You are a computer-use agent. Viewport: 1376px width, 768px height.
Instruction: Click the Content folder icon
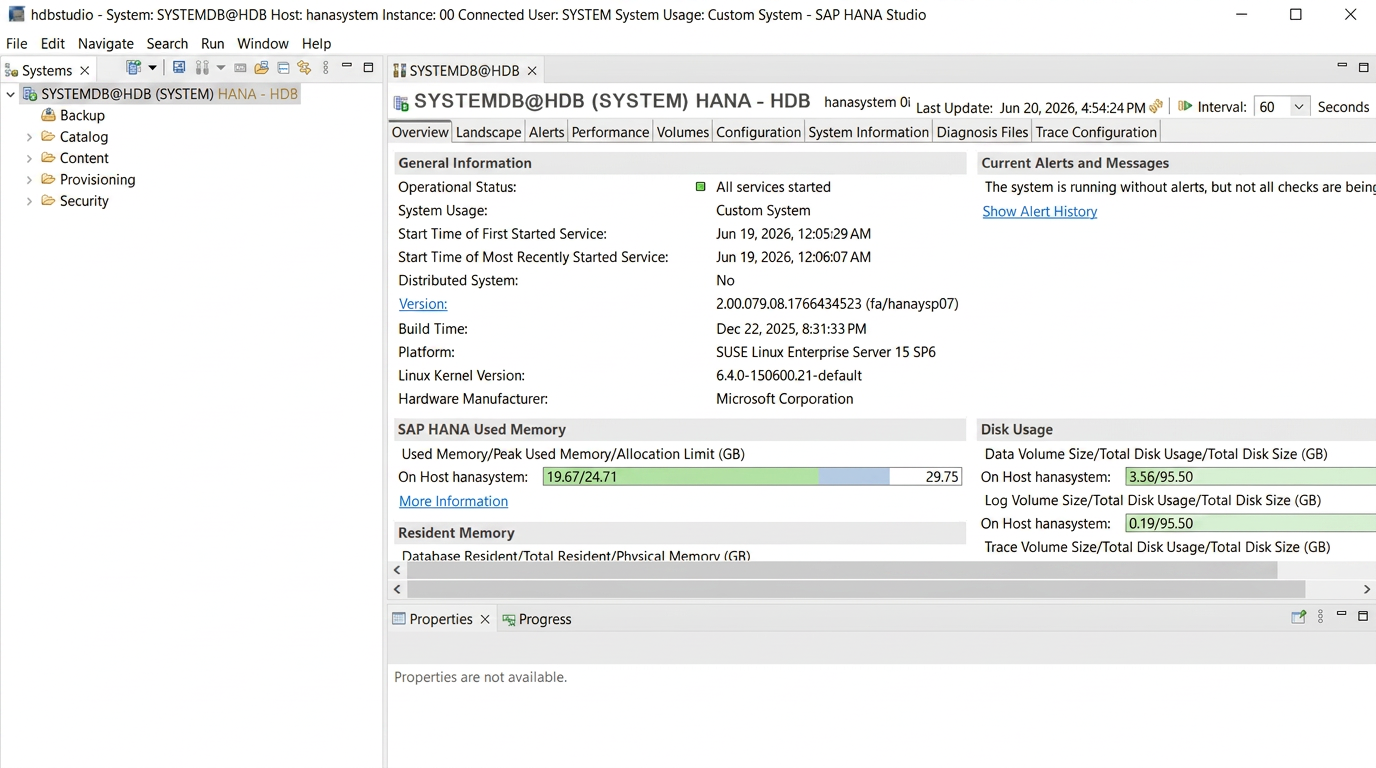tap(48, 157)
